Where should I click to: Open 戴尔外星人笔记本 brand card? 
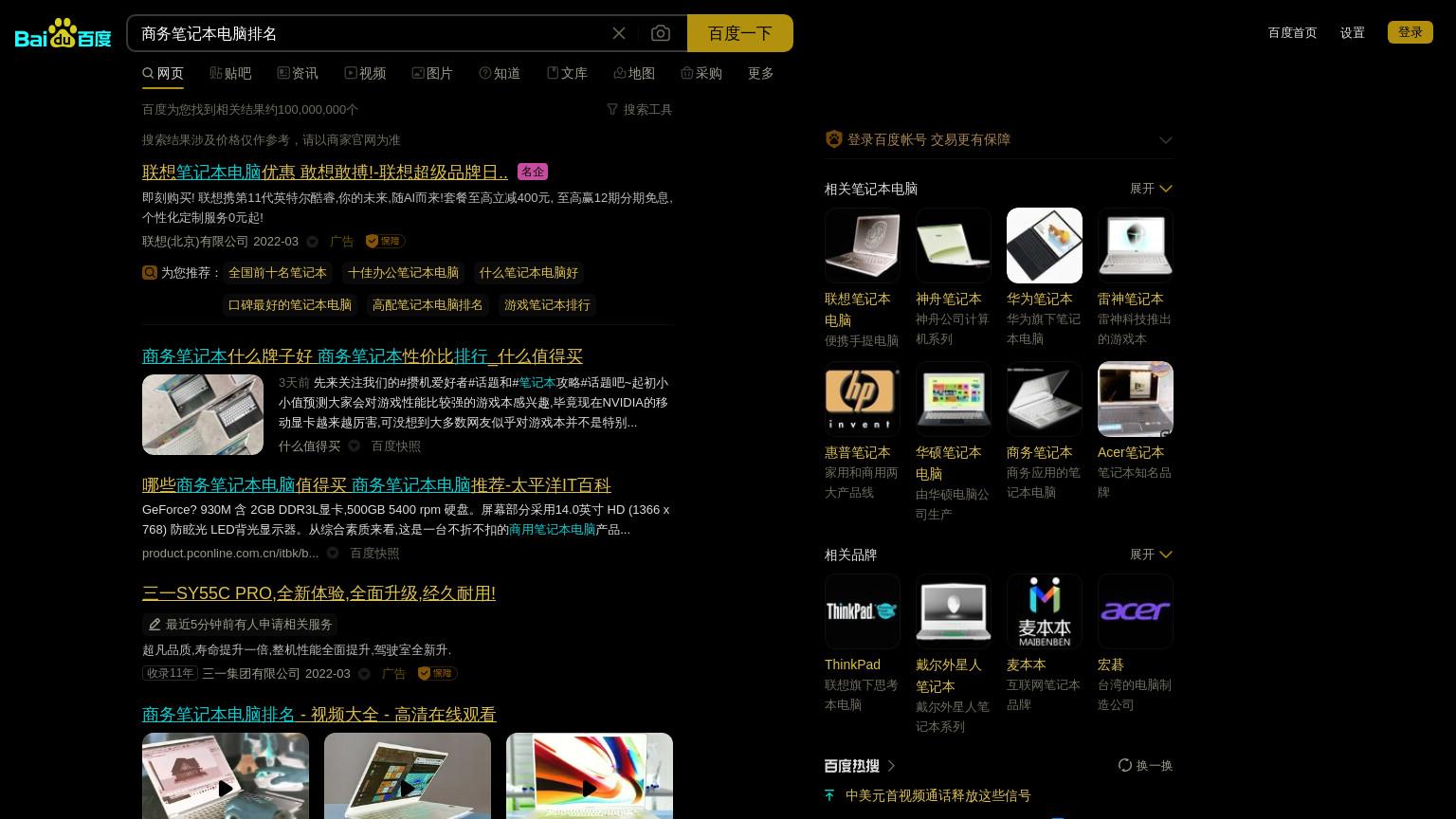pyautogui.click(x=954, y=611)
